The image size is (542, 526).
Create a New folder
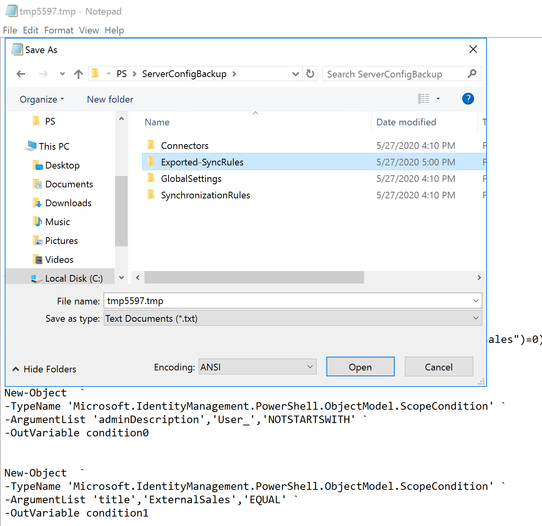point(110,100)
